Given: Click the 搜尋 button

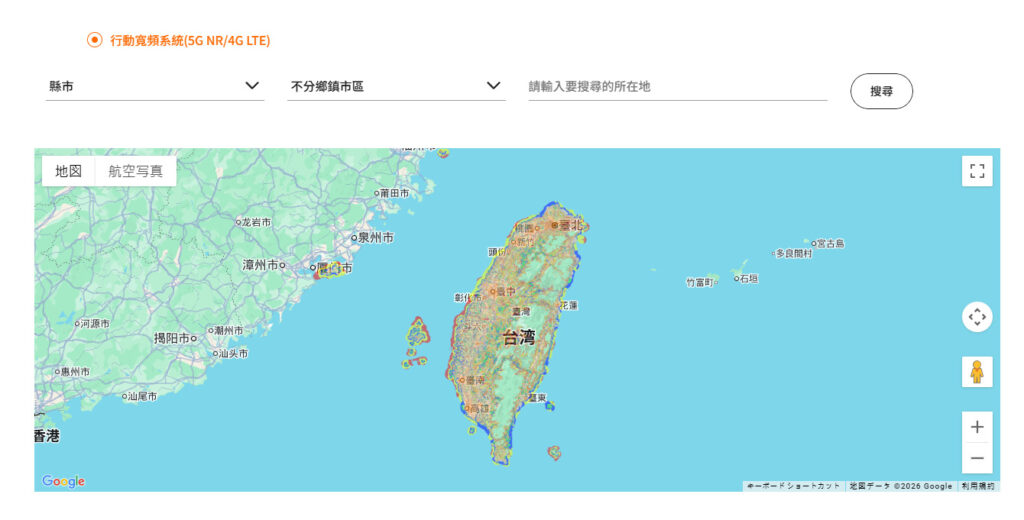Looking at the screenshot, I should [881, 91].
